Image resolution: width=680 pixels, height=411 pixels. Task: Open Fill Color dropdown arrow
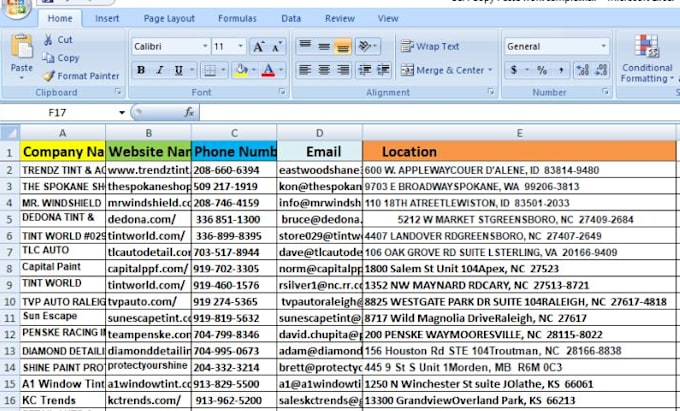pyautogui.click(x=254, y=70)
